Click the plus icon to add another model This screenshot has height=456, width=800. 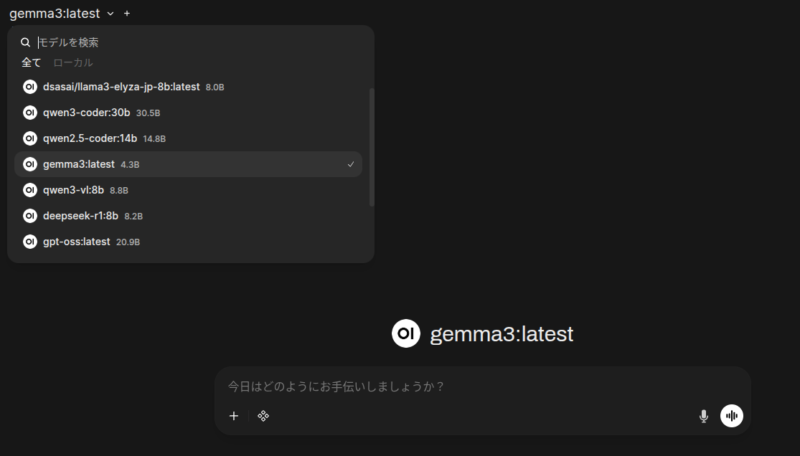point(127,14)
